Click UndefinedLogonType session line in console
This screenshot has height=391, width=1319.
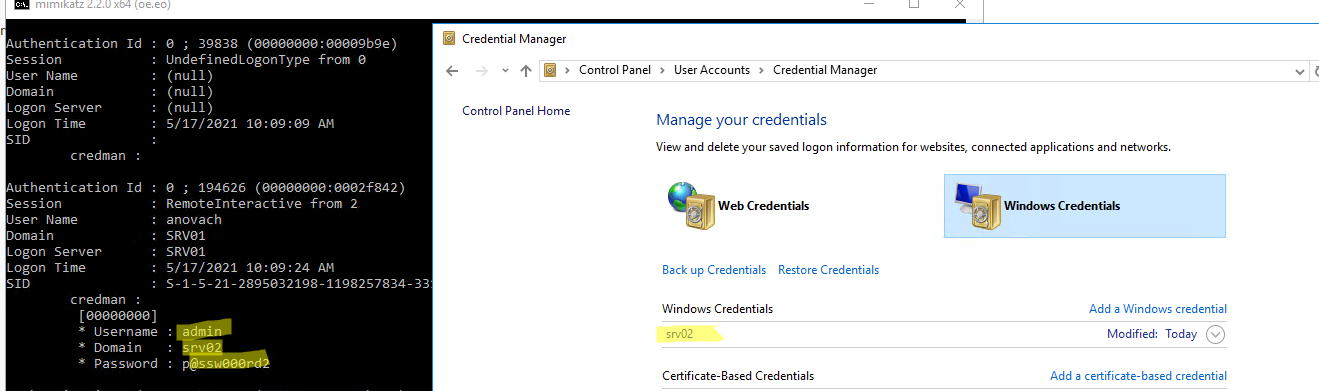(x=186, y=60)
